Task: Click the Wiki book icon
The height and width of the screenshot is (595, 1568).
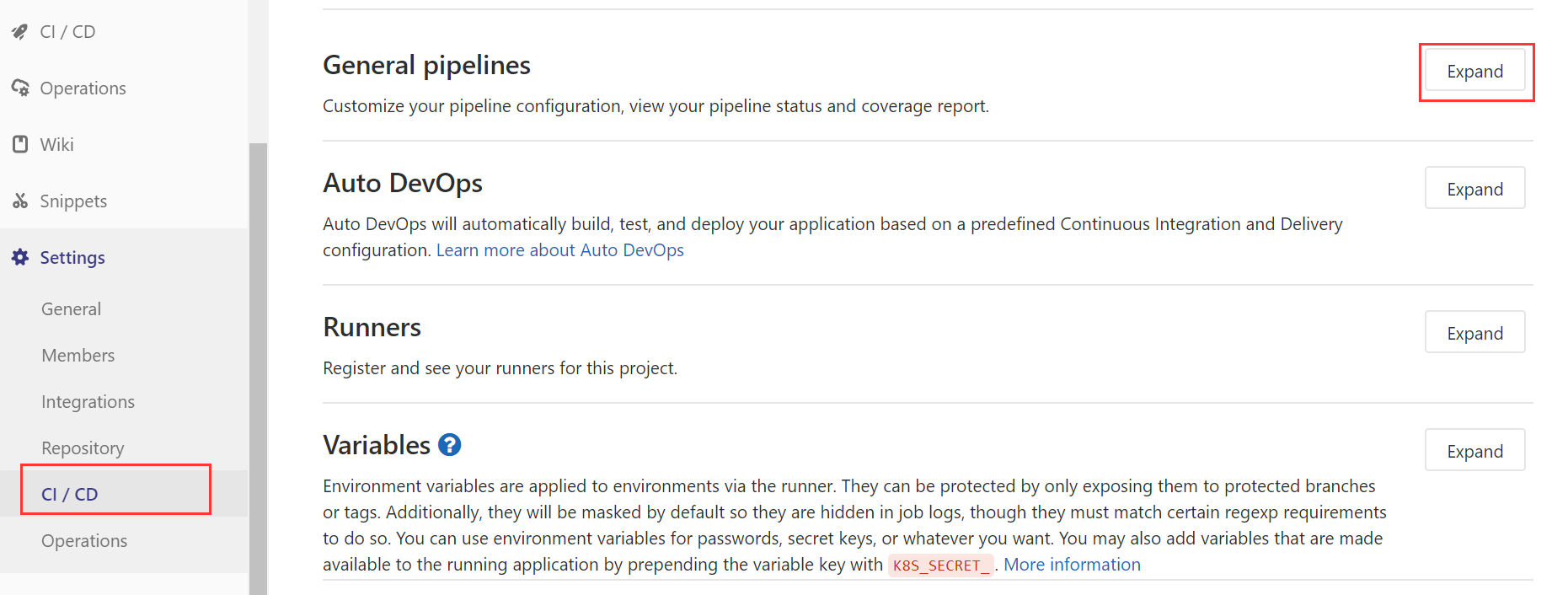Action: (x=20, y=144)
